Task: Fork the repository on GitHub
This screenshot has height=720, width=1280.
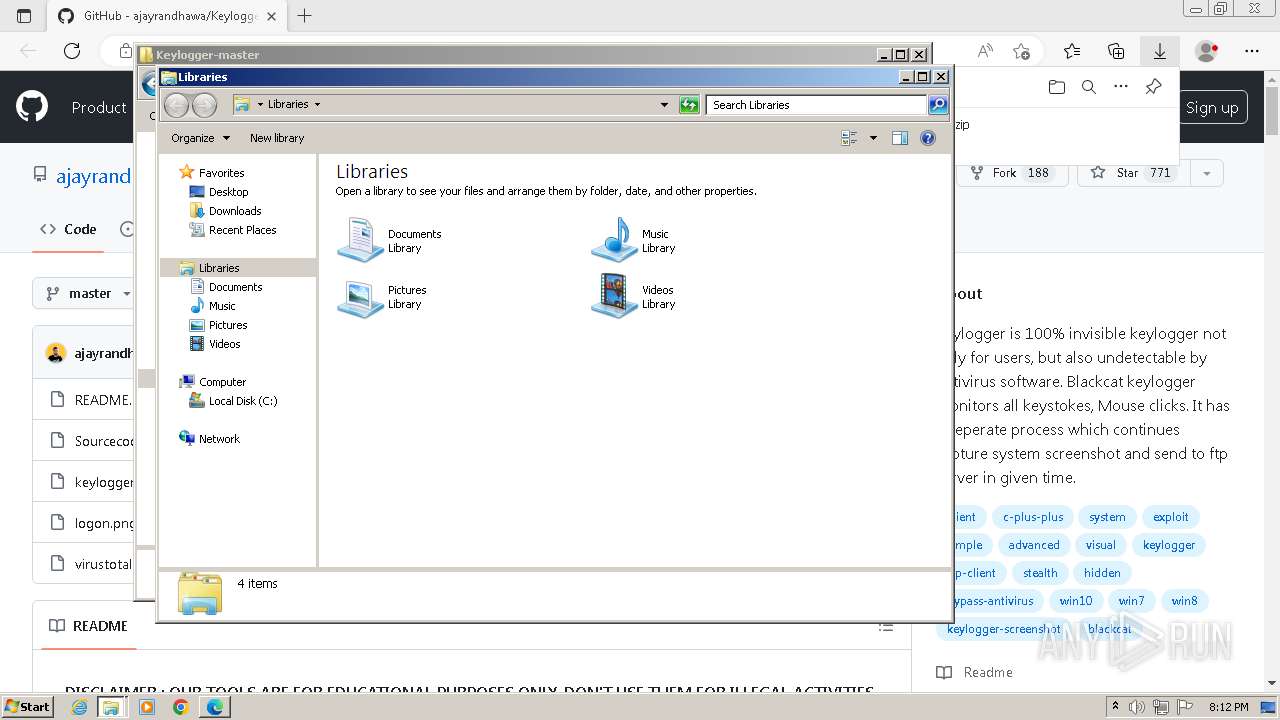Action: coord(1012,173)
